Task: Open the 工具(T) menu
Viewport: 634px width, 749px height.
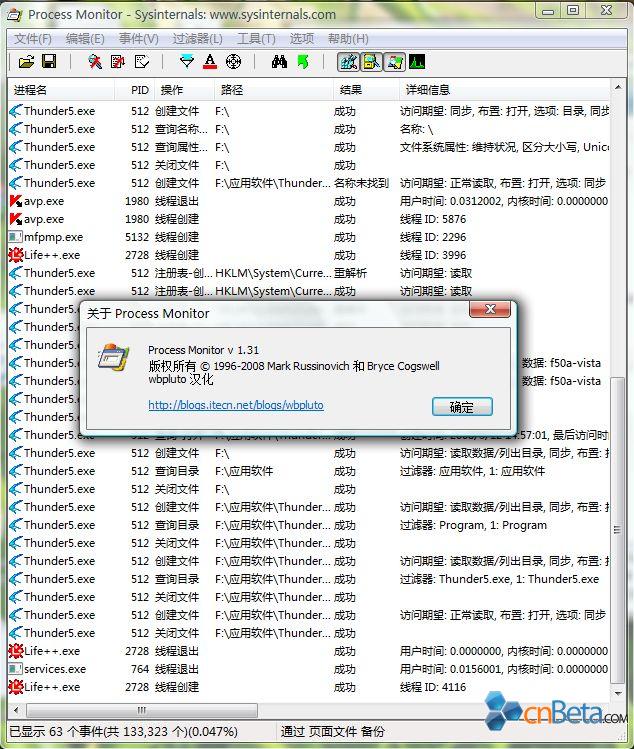Action: pyautogui.click(x=256, y=39)
